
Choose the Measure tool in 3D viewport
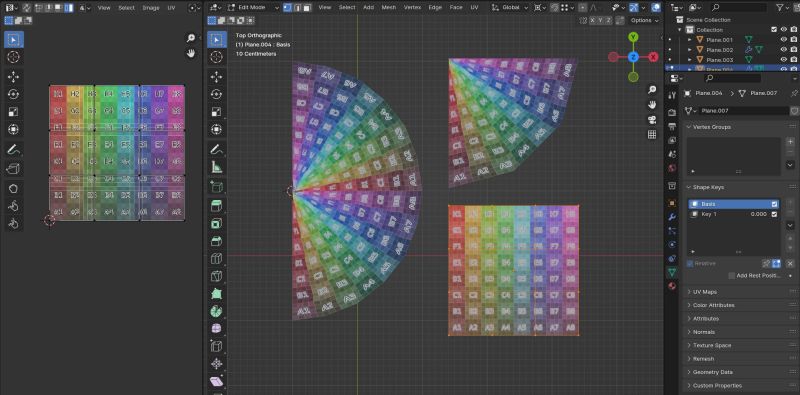(217, 167)
